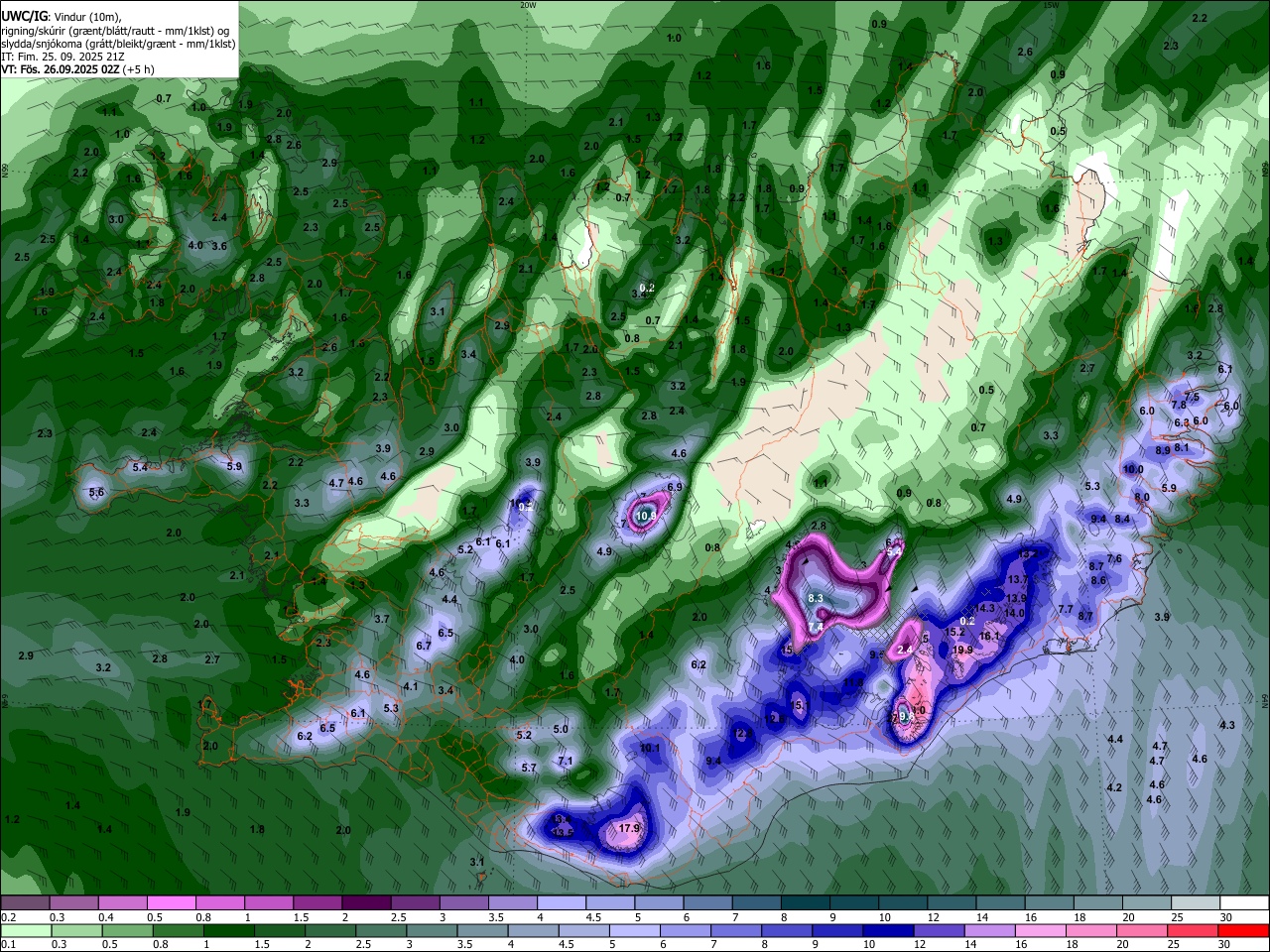Viewport: 1270px width, 952px height.
Task: Click the 3.6 value in the northwest
Action: pyautogui.click(x=219, y=246)
